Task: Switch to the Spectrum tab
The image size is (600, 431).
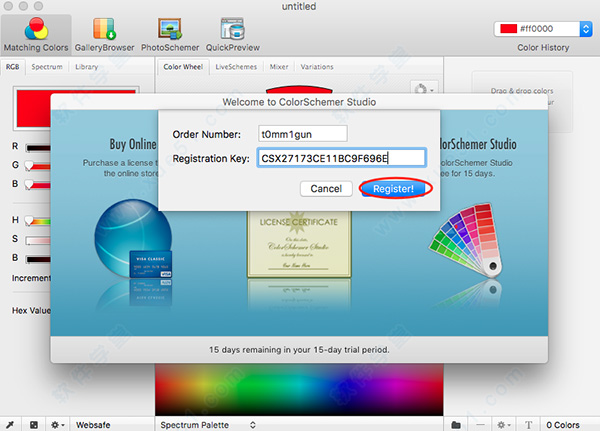Action: click(x=47, y=67)
